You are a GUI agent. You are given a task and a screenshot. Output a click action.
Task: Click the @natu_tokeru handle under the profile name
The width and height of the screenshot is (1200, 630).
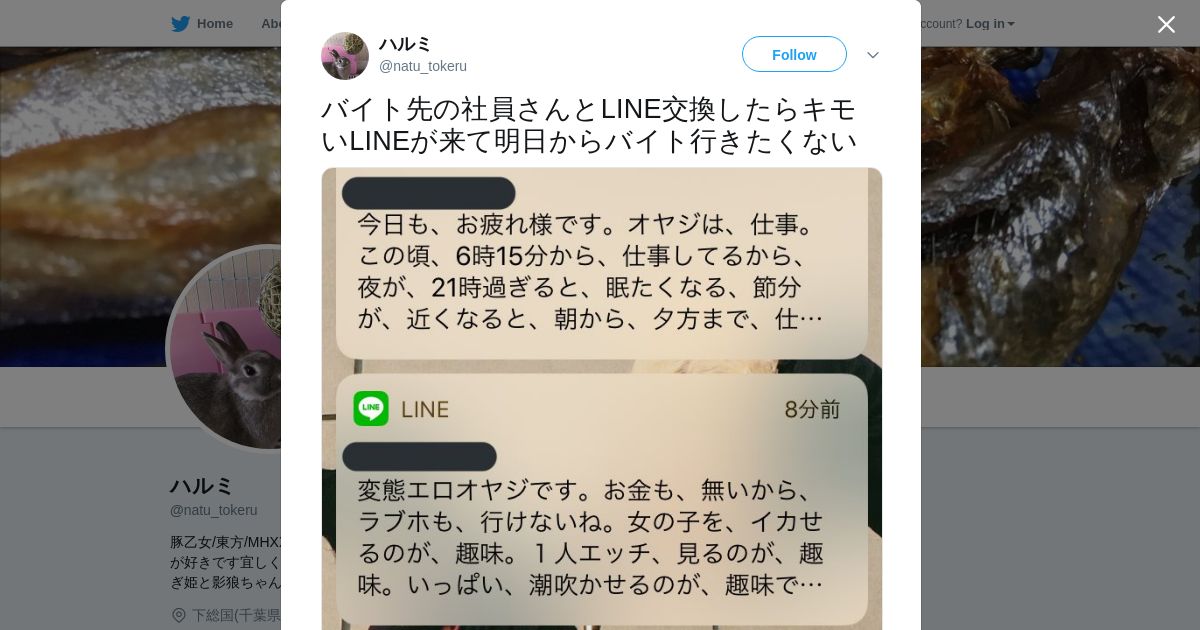point(214,510)
